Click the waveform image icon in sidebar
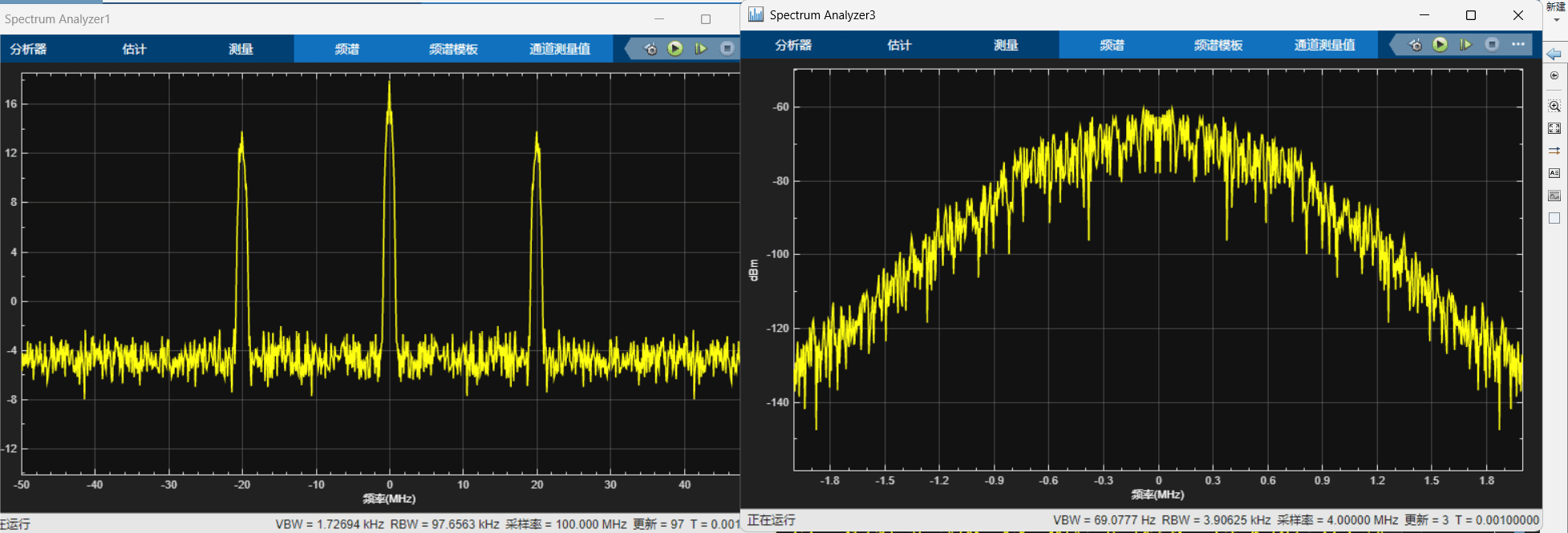The height and width of the screenshot is (533, 1568). pos(1554,196)
